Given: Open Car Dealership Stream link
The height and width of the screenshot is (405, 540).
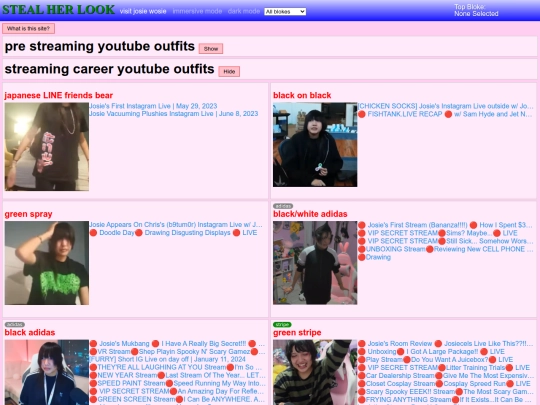Looking at the screenshot, I should 446,375.
